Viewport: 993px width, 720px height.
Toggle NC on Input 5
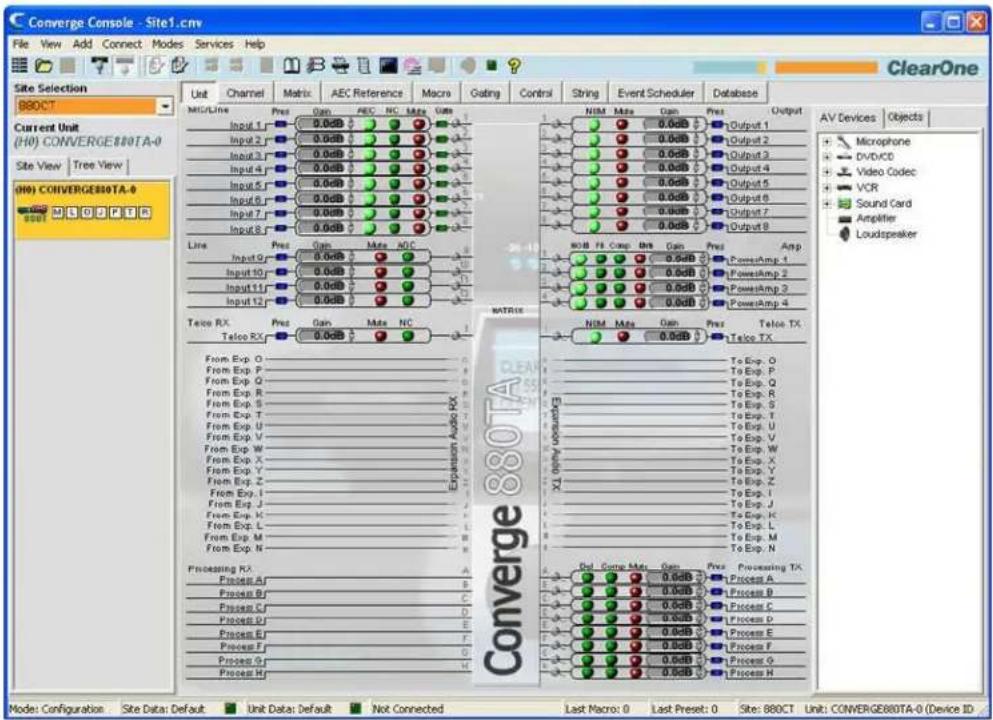(x=395, y=184)
